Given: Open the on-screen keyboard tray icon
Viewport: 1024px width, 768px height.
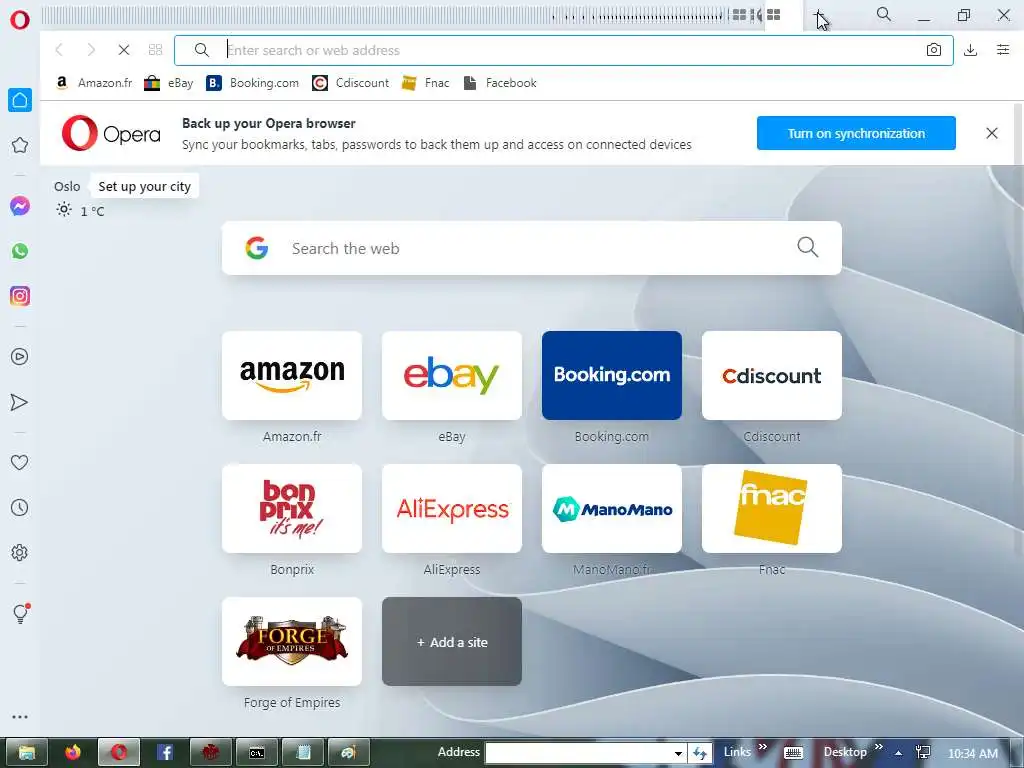Looking at the screenshot, I should [793, 753].
